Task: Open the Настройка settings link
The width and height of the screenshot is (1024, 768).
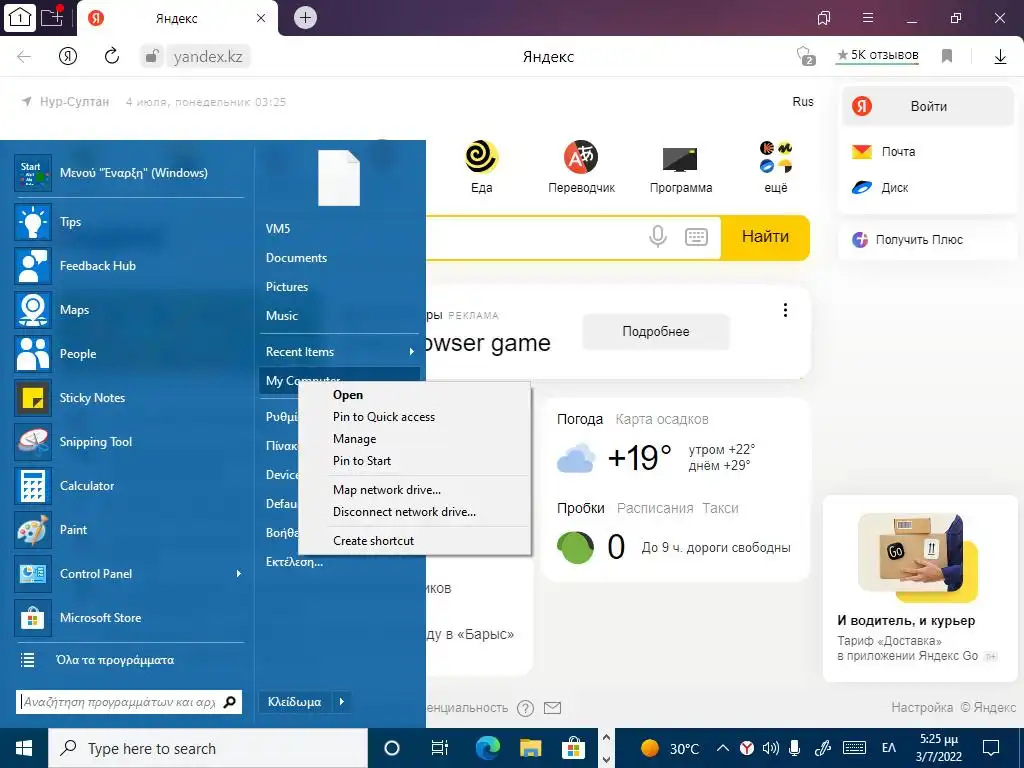Action: click(921, 707)
